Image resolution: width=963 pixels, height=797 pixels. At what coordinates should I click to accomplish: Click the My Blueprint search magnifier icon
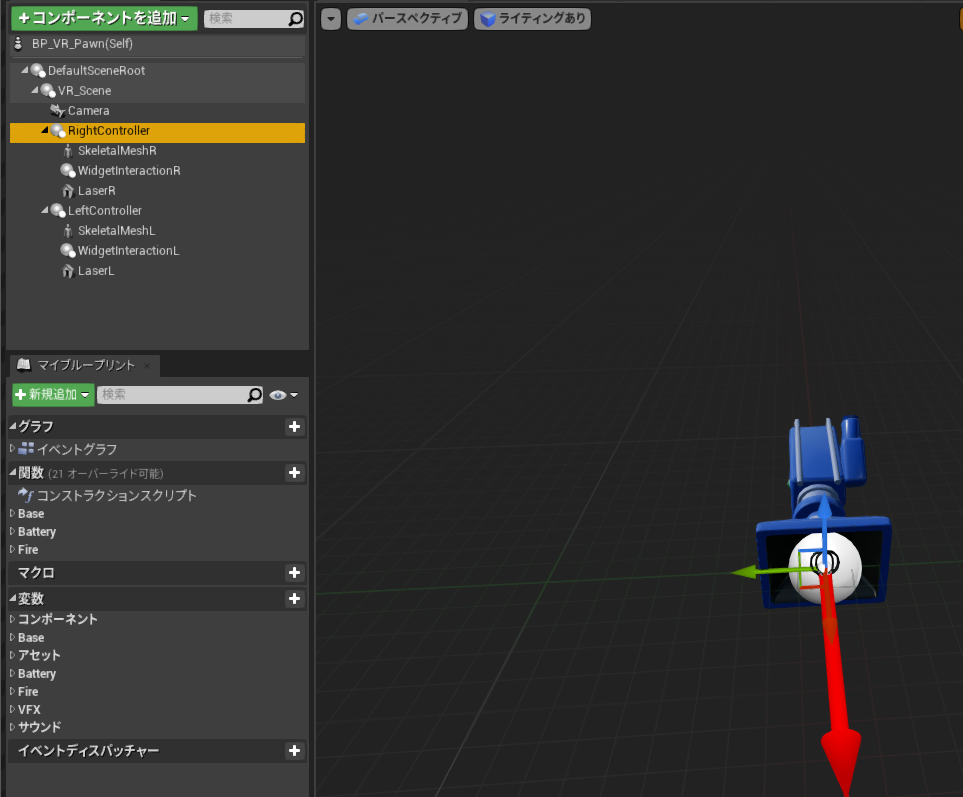point(255,395)
